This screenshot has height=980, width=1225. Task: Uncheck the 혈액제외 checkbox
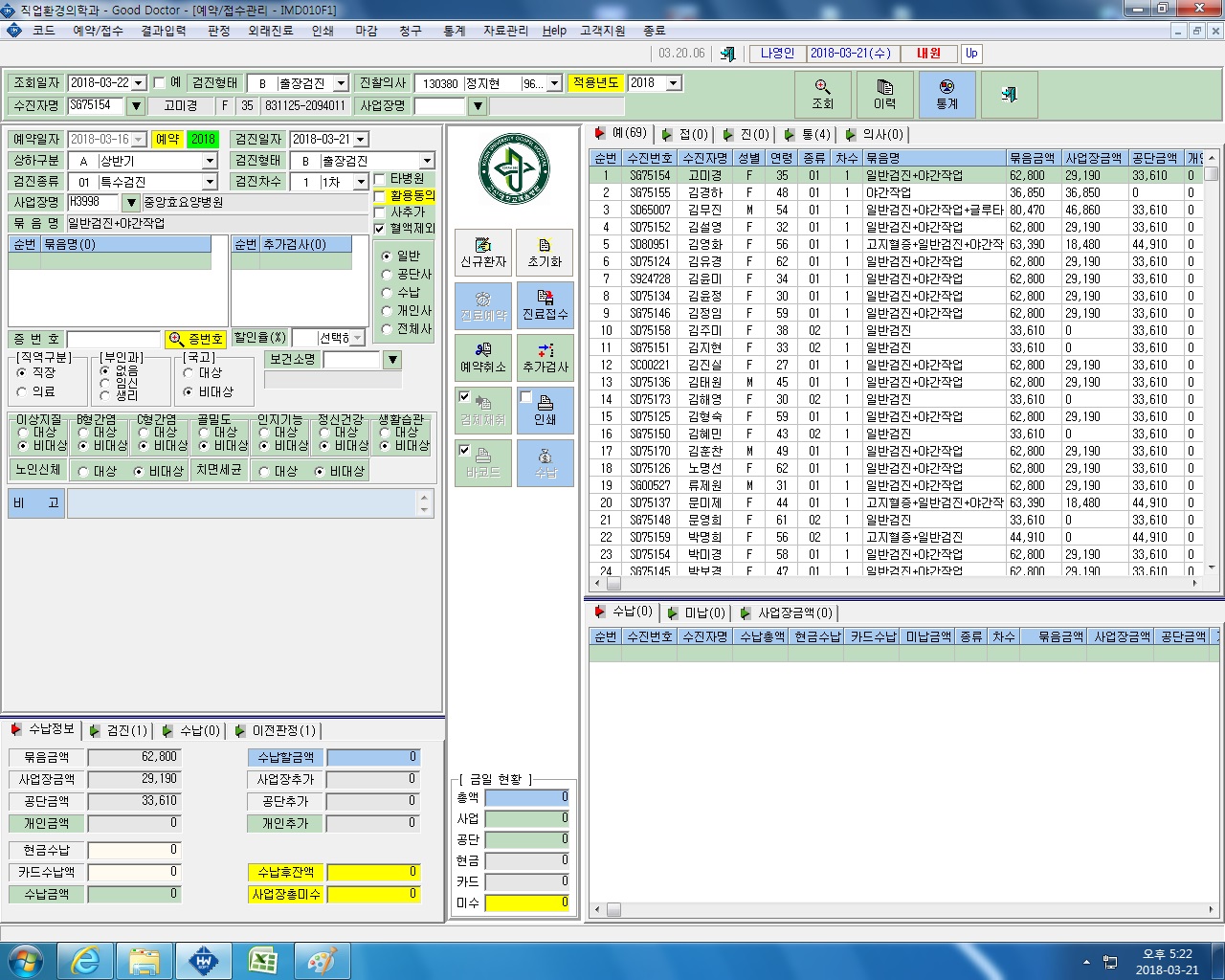click(380, 229)
